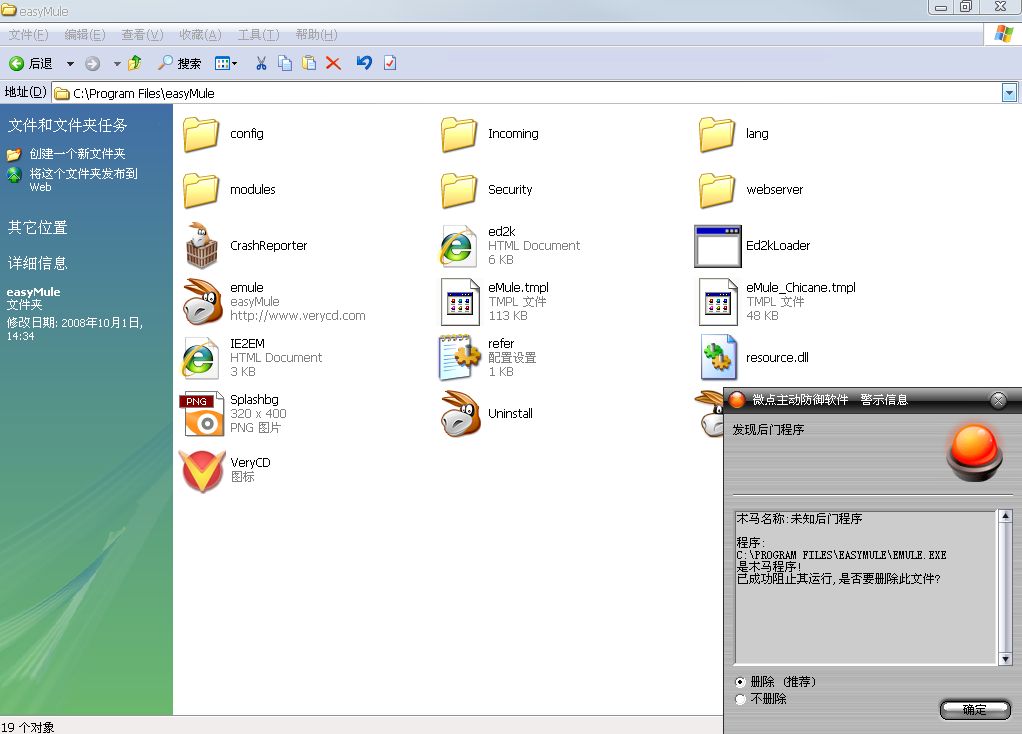Select the webserver folder
The image size is (1022, 734).
[750, 190]
